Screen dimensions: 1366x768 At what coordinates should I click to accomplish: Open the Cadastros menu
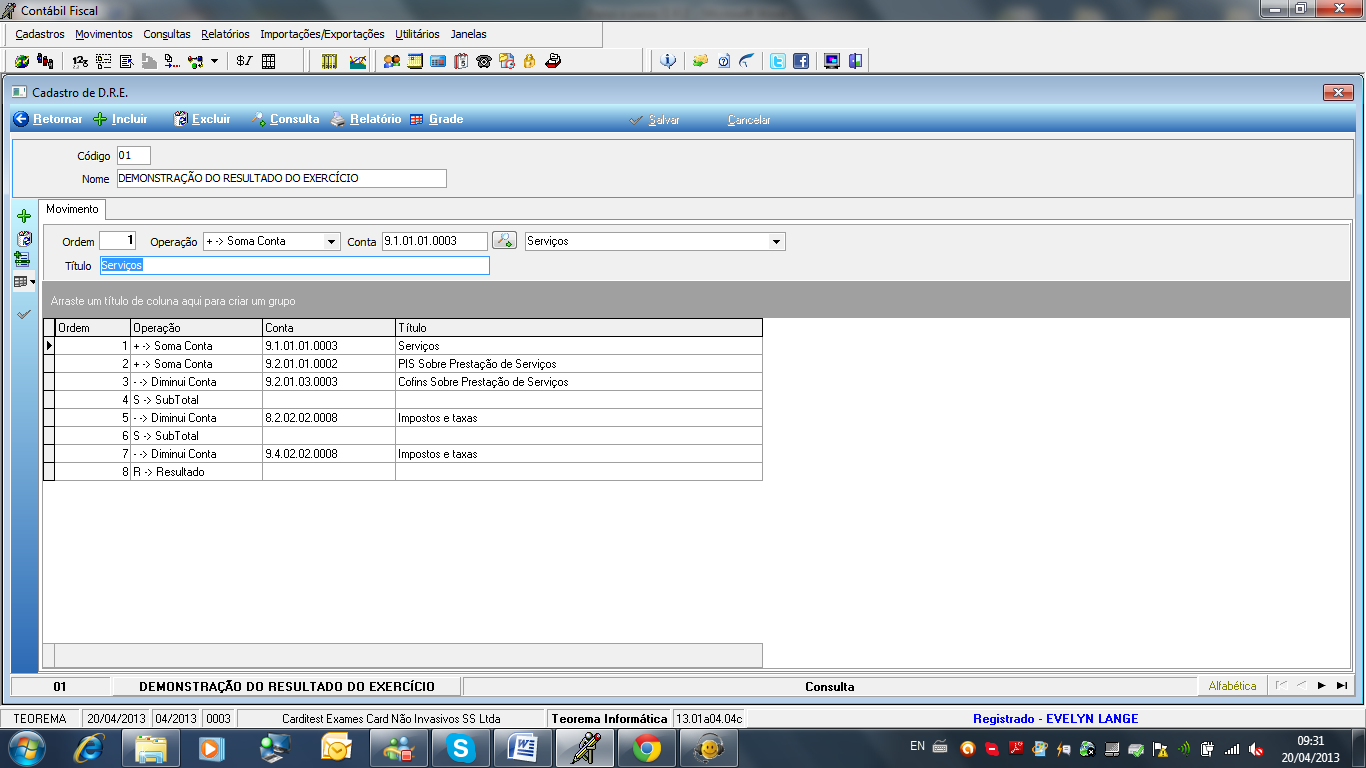point(40,34)
